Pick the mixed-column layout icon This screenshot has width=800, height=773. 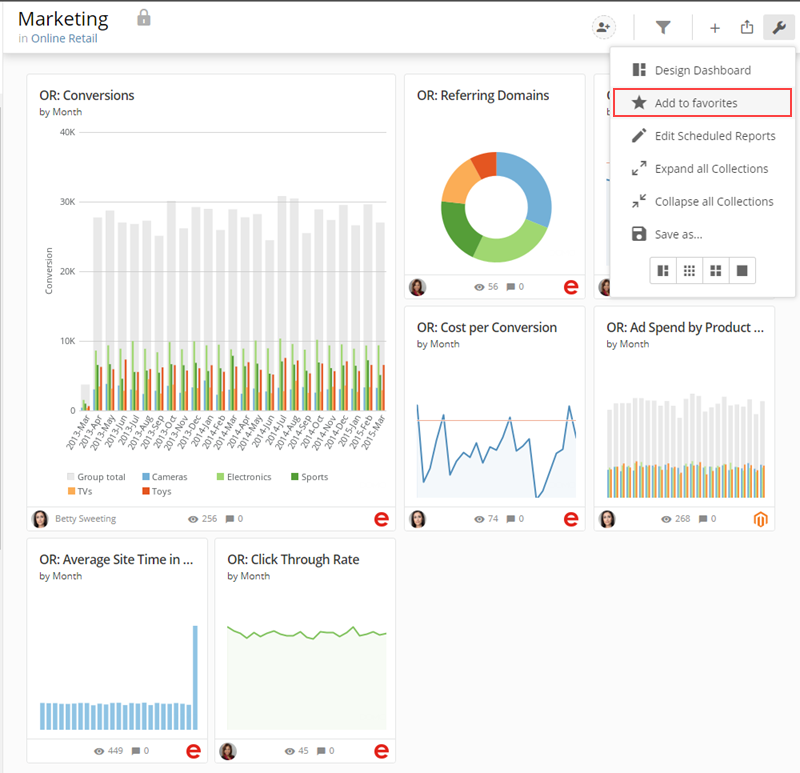coord(663,270)
